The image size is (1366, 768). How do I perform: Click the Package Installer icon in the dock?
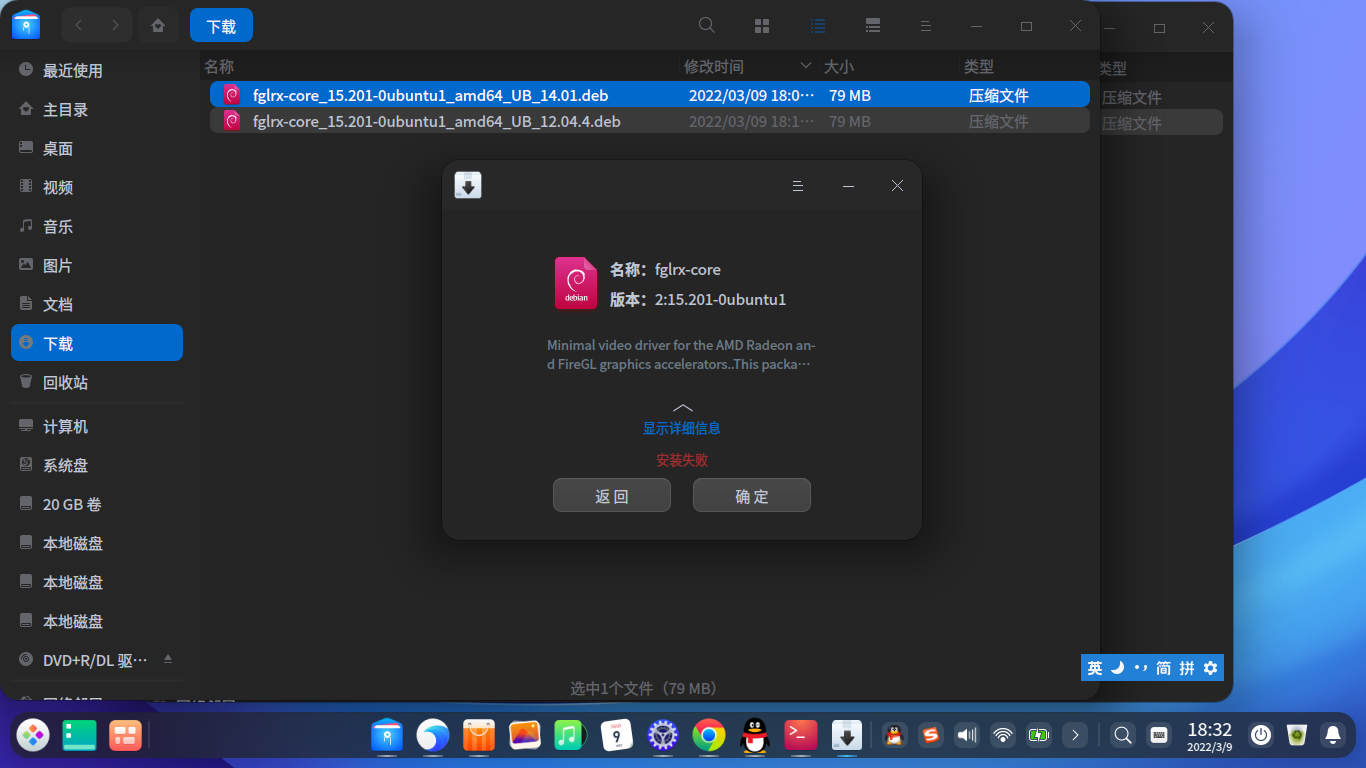(846, 736)
